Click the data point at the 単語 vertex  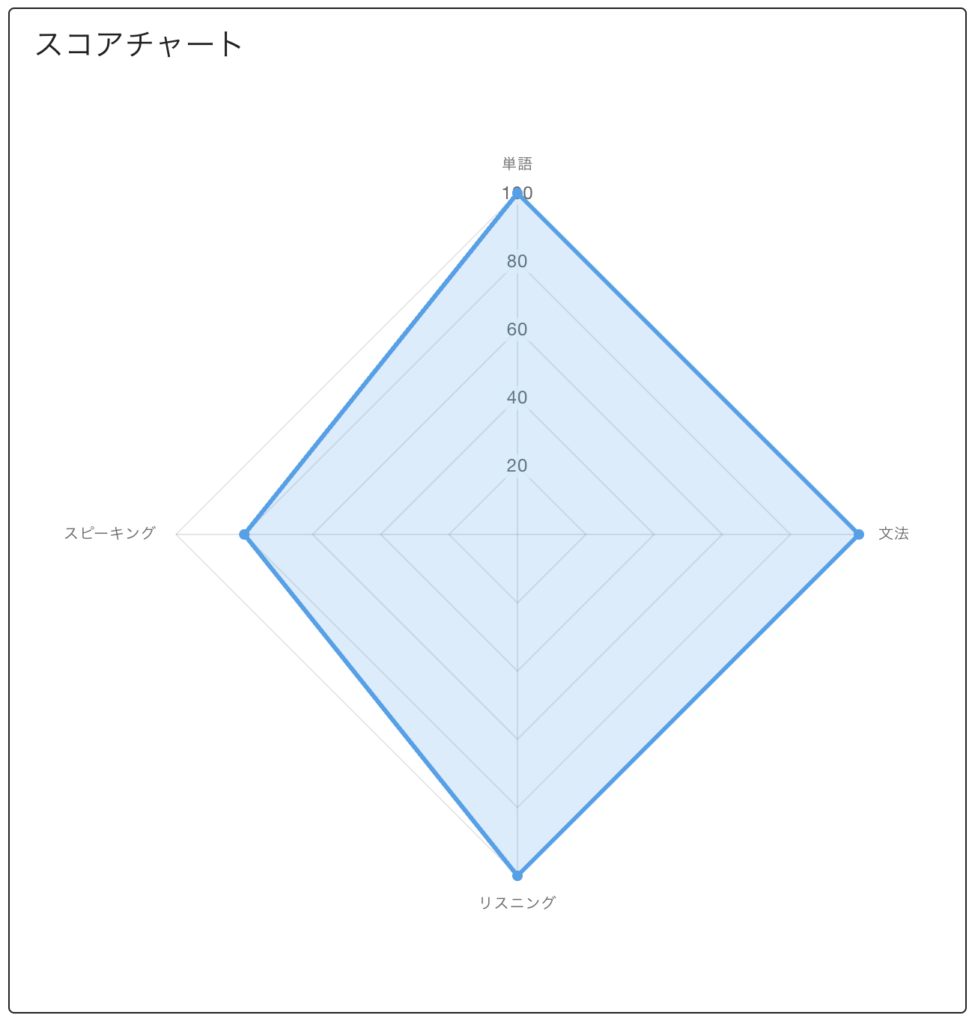pos(517,194)
